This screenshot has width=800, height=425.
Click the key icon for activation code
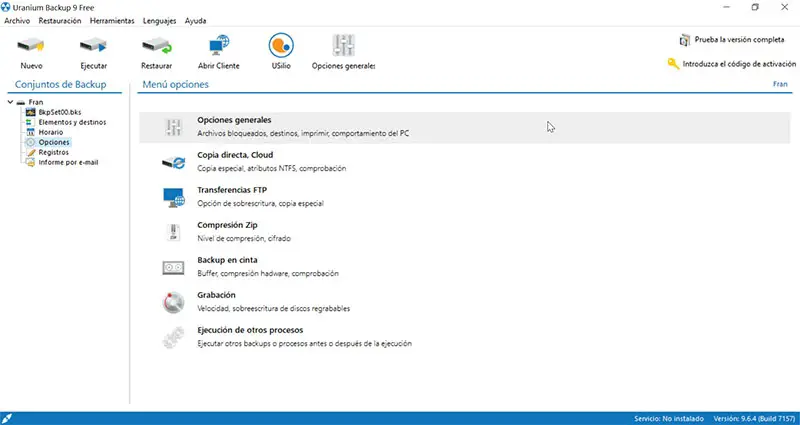tap(673, 64)
